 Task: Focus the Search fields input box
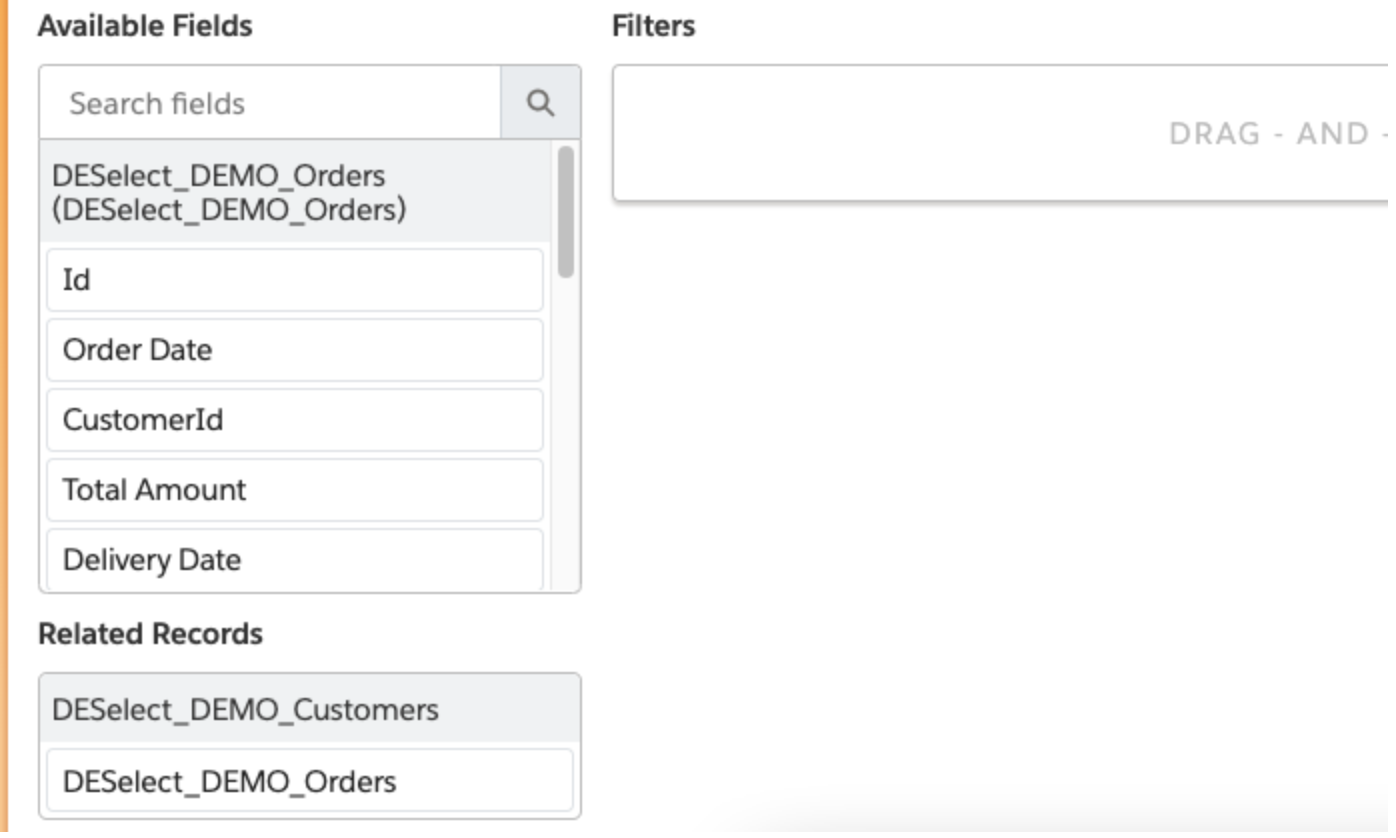point(270,103)
